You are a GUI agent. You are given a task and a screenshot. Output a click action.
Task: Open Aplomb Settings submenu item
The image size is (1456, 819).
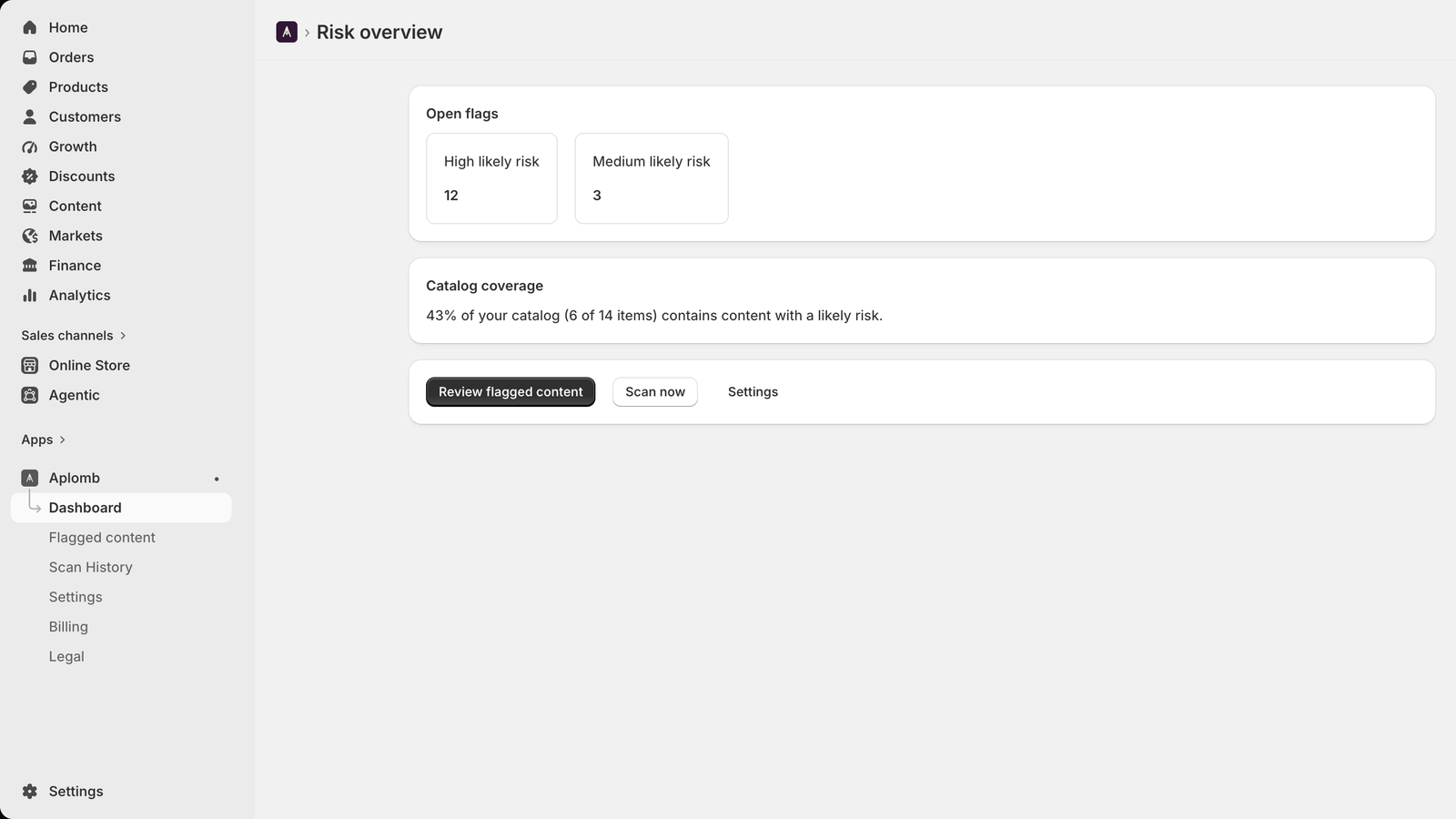point(76,597)
